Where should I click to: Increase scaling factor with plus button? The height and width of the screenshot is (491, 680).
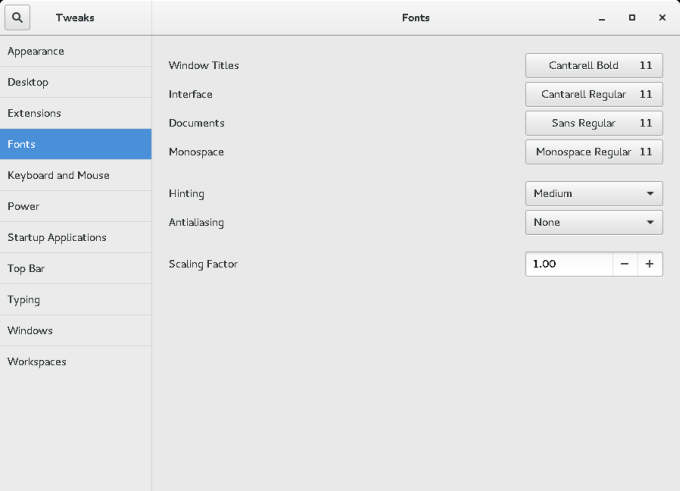click(649, 264)
